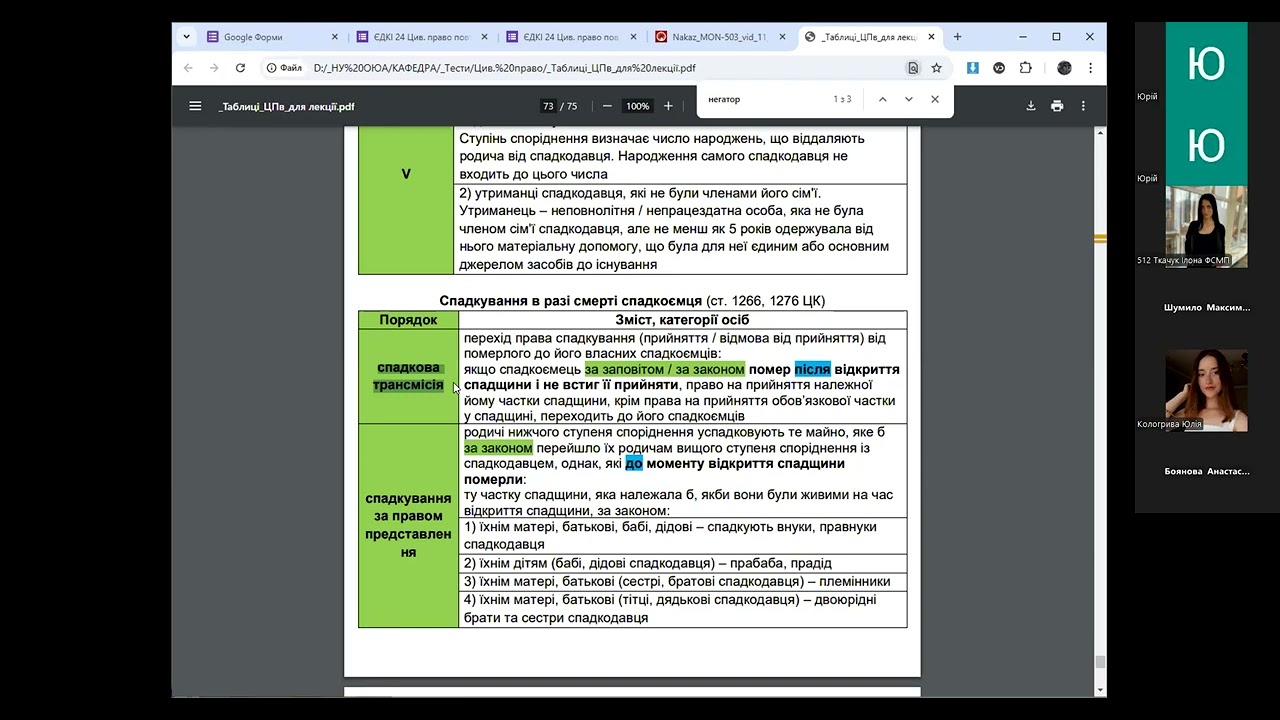The image size is (1280, 720).
Task: Click the 'Порядок' table header
Action: click(x=408, y=320)
